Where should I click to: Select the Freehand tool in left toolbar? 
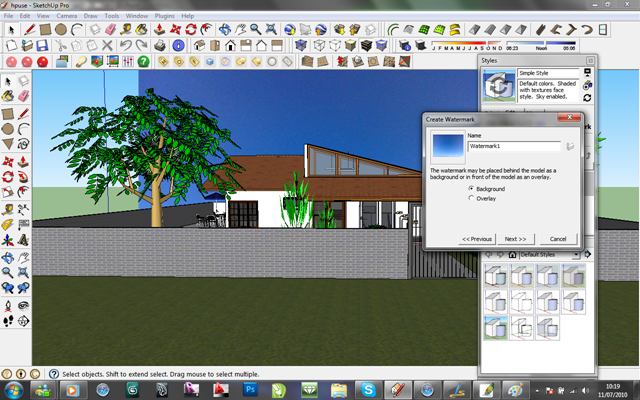click(23, 144)
